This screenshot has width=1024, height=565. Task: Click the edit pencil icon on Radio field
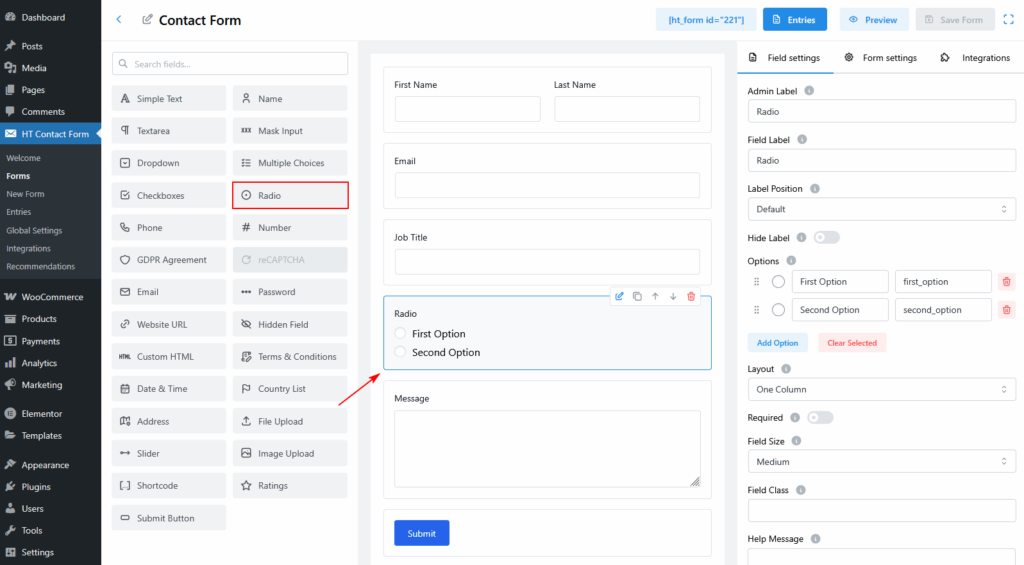(x=619, y=296)
